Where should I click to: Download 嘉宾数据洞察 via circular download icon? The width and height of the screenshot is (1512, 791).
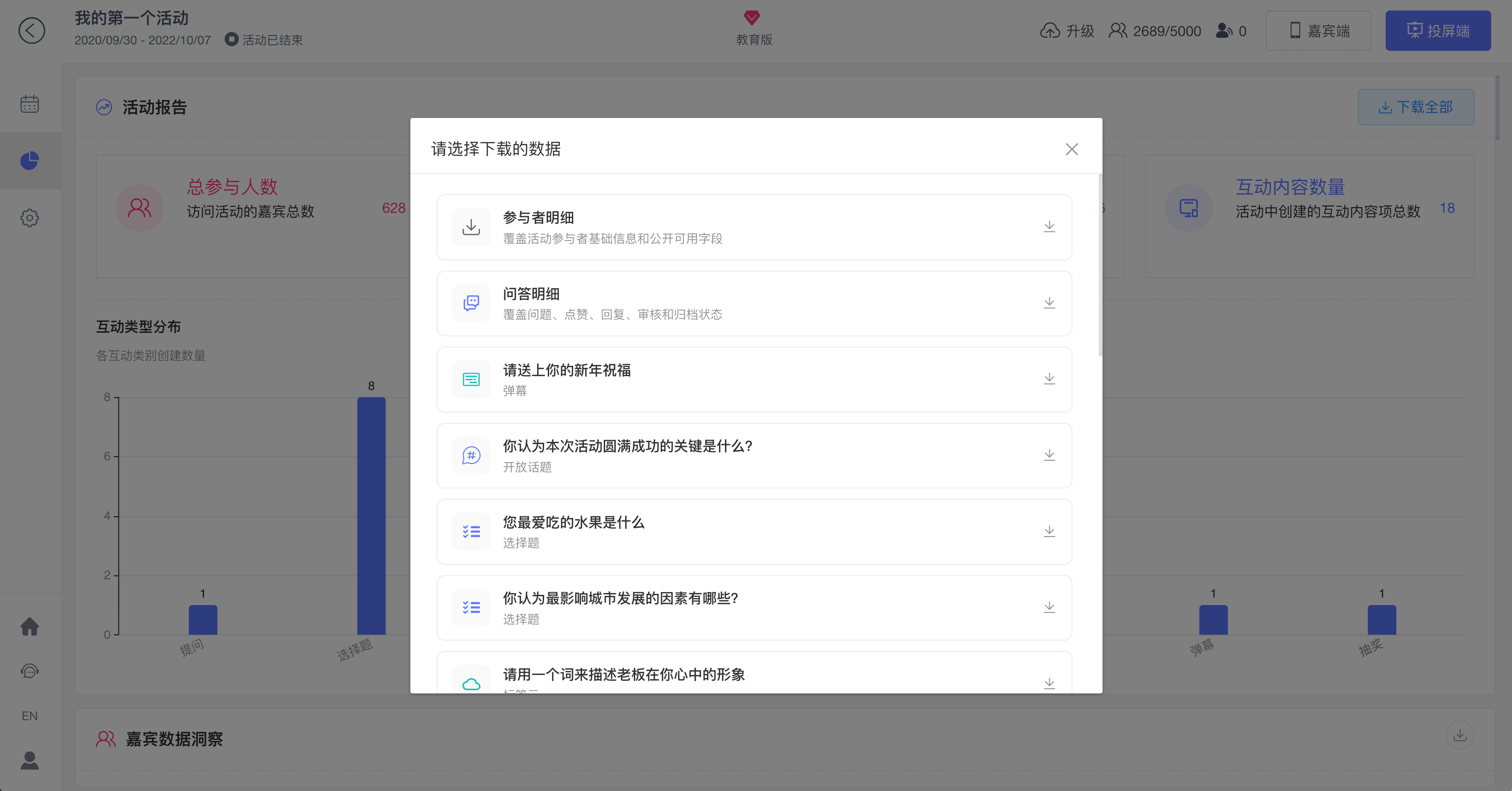pos(1460,735)
